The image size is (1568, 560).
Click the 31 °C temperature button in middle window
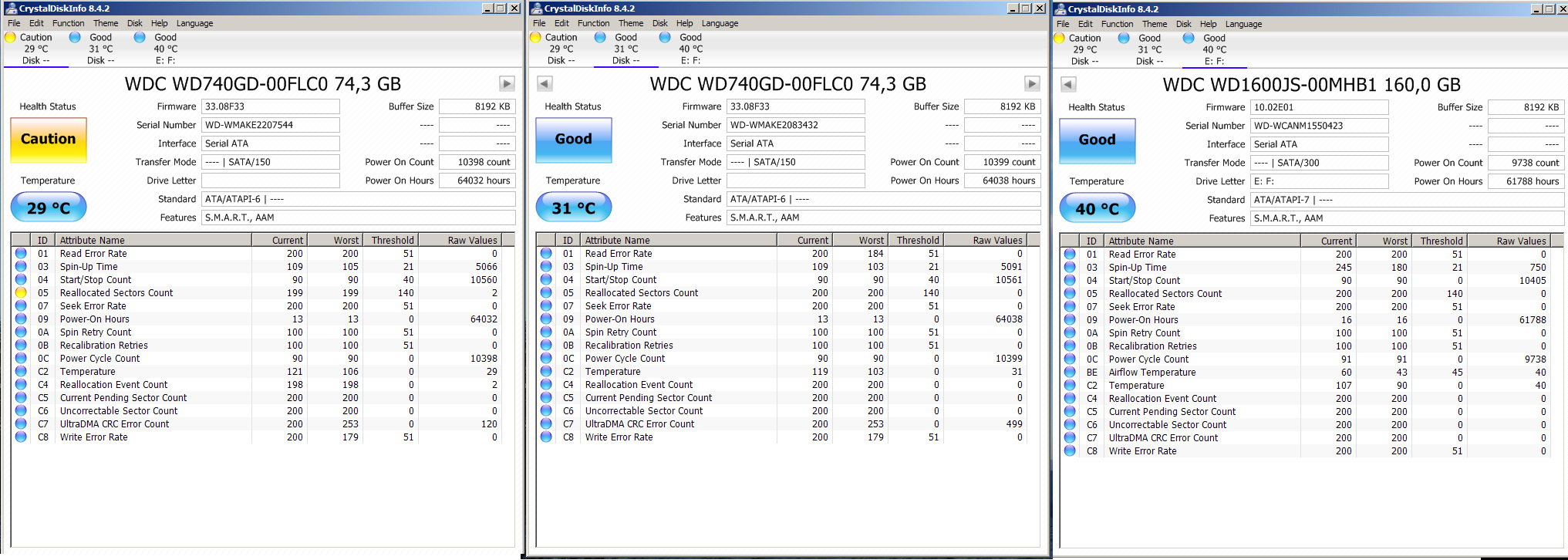(x=574, y=207)
